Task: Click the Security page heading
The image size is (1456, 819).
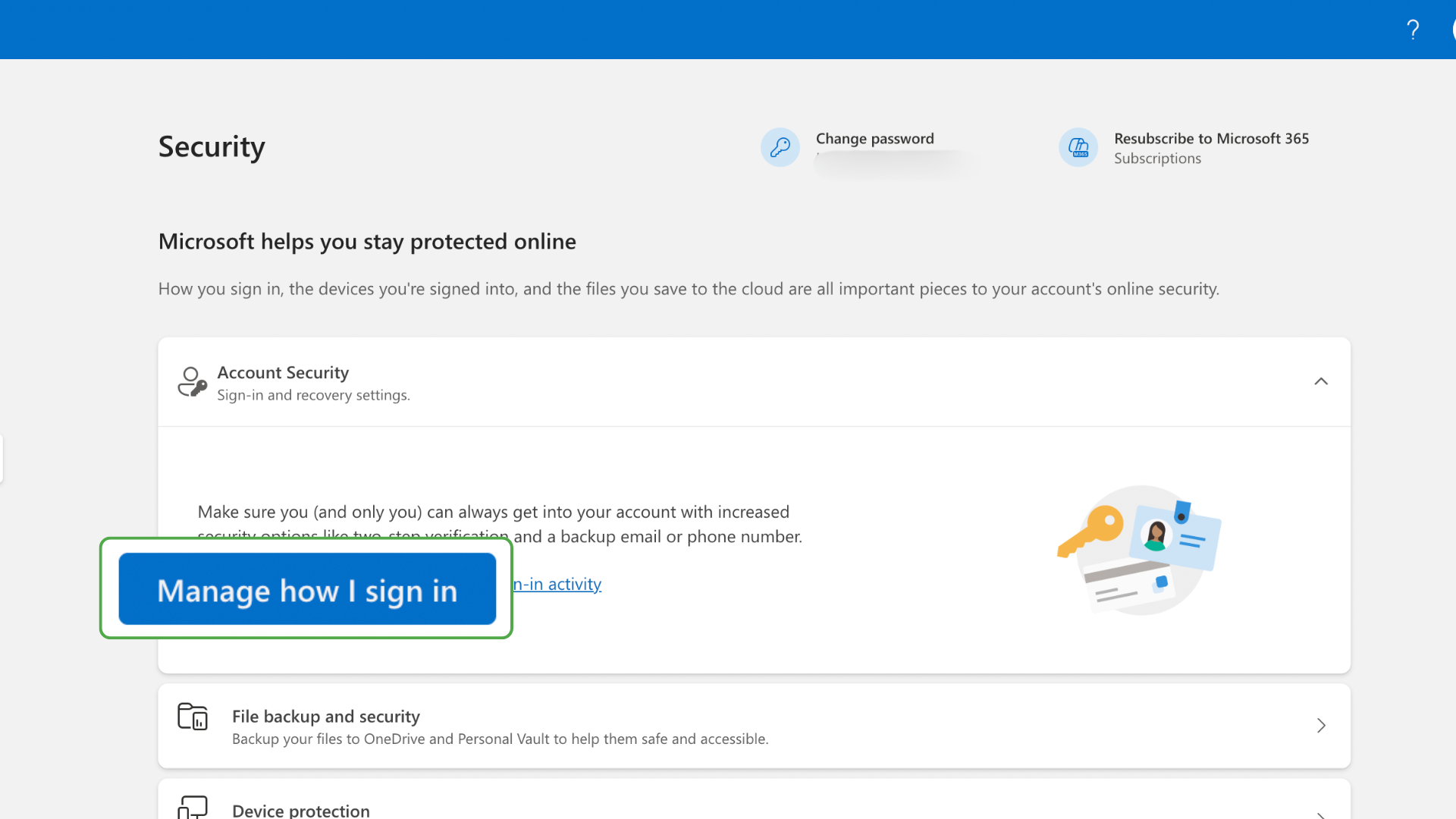Action: pos(212,147)
